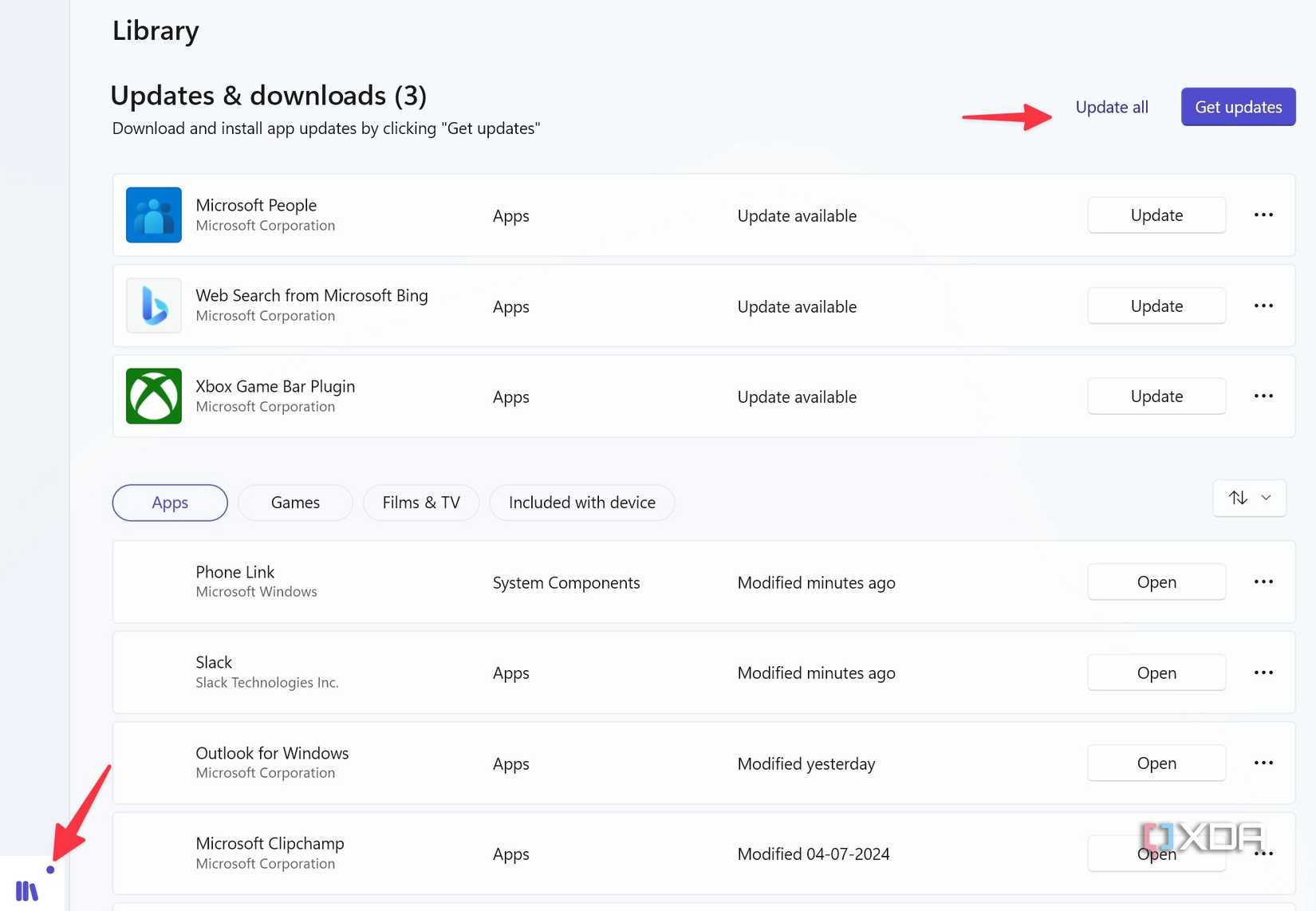The width and height of the screenshot is (1316, 911).
Task: Select the Outlook for Windows title
Action: (272, 753)
